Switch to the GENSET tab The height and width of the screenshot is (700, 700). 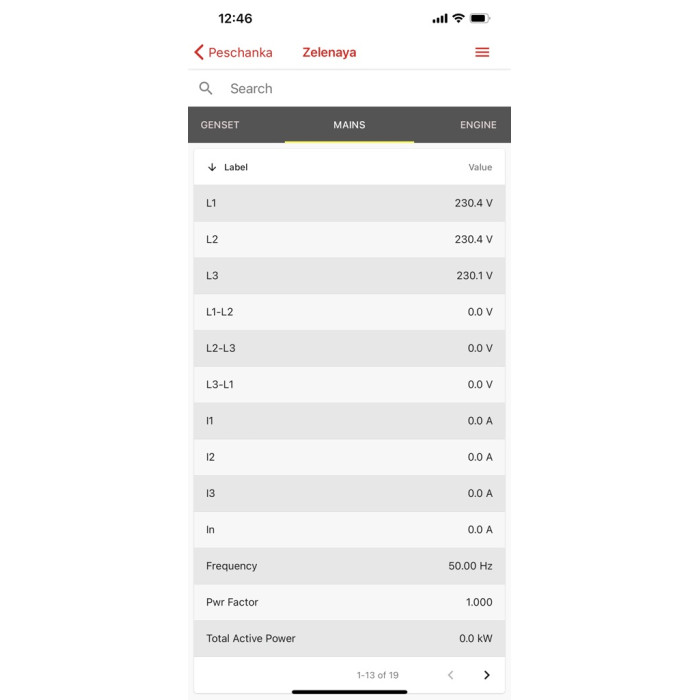pyautogui.click(x=220, y=125)
